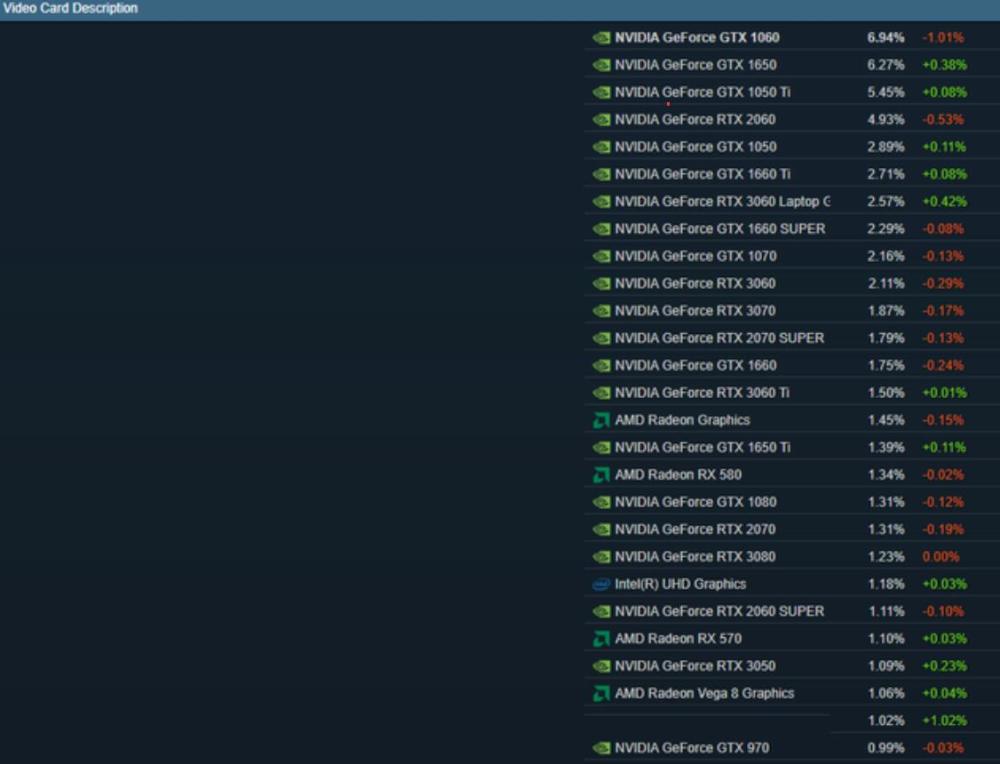
Task: Click the NVIDIA icon on the GTX 1080 row
Action: click(x=601, y=503)
